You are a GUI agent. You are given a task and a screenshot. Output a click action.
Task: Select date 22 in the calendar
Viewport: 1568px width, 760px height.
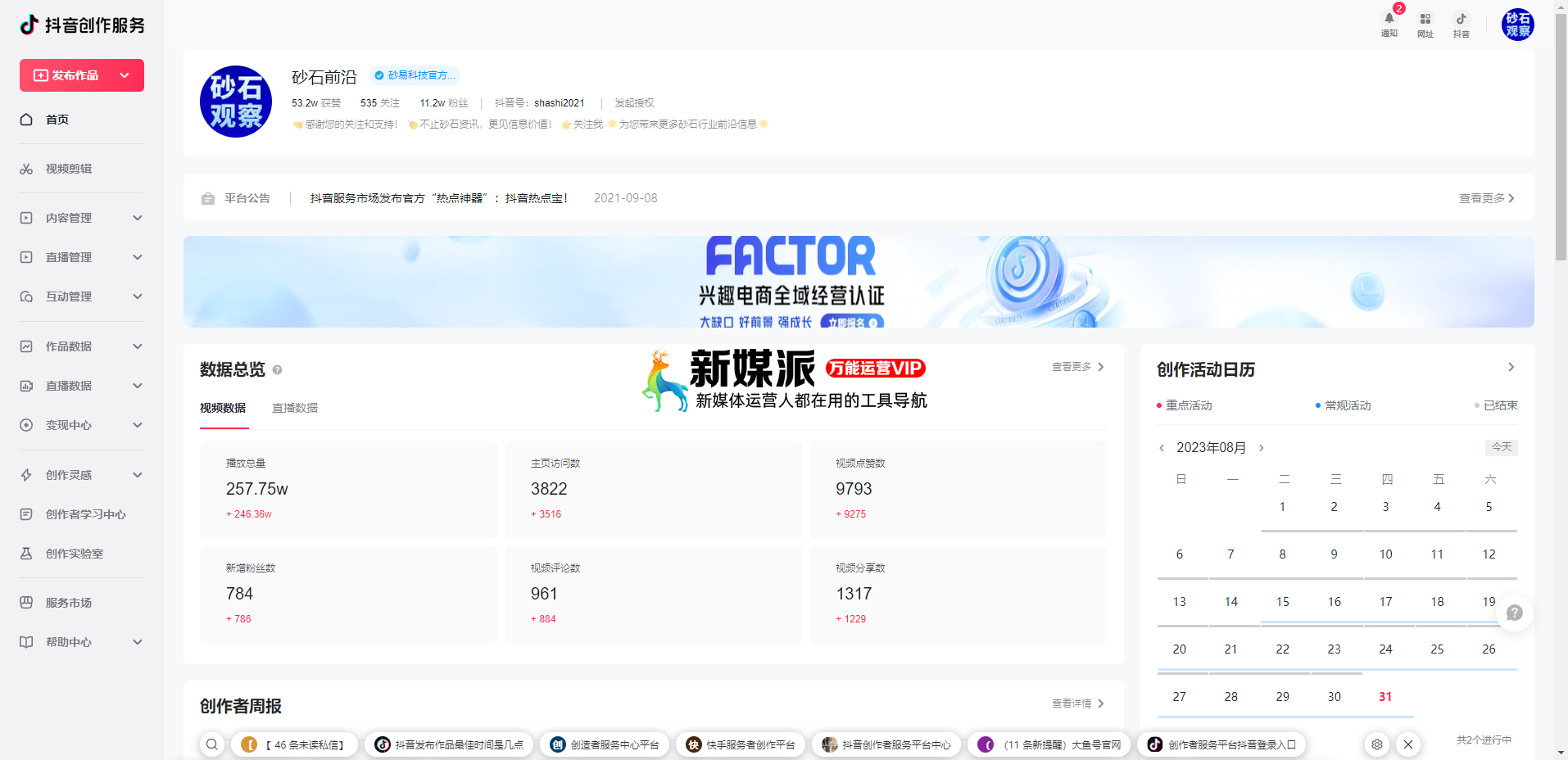(1282, 649)
